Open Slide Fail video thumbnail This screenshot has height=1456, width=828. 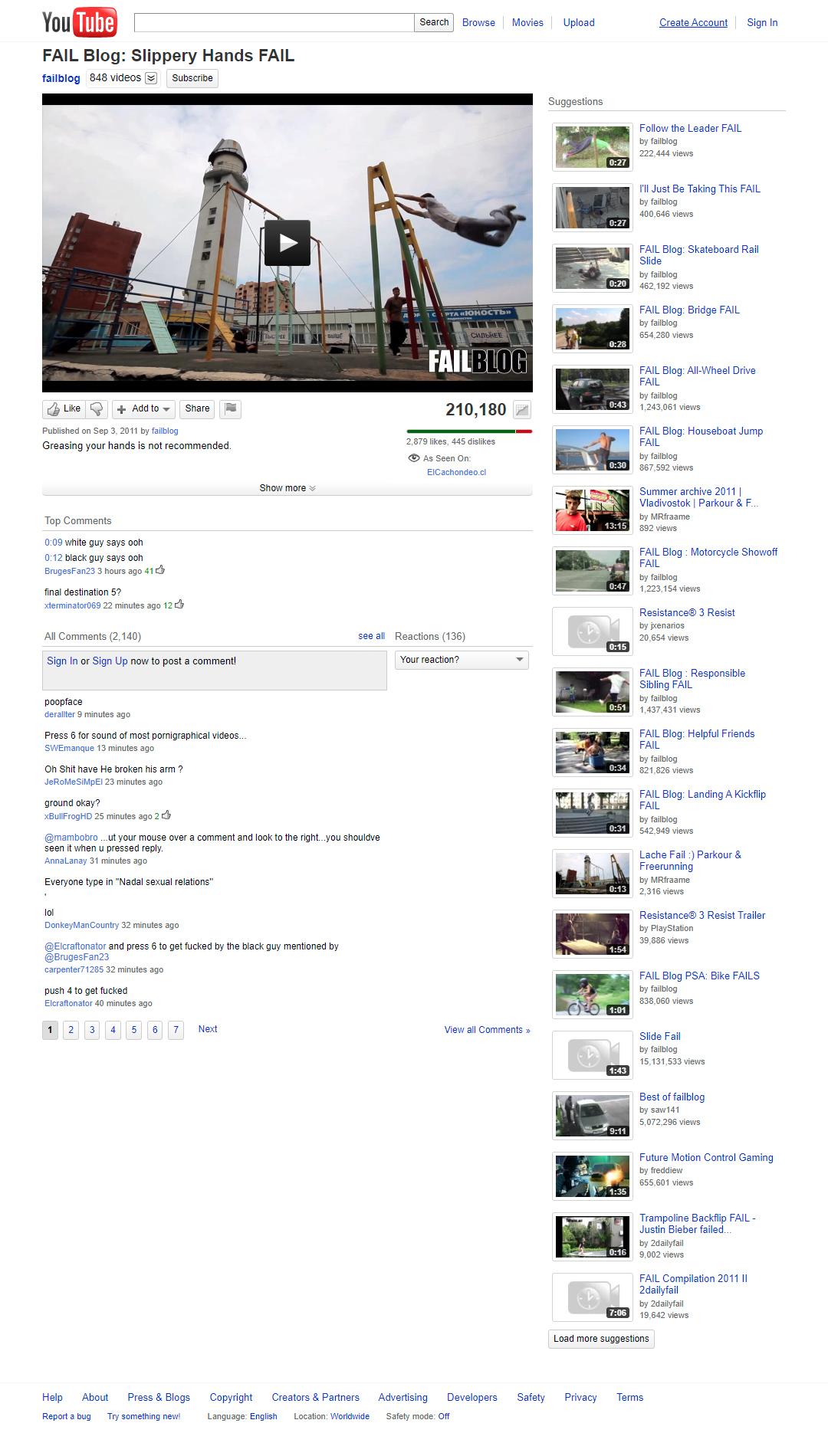(x=593, y=1055)
